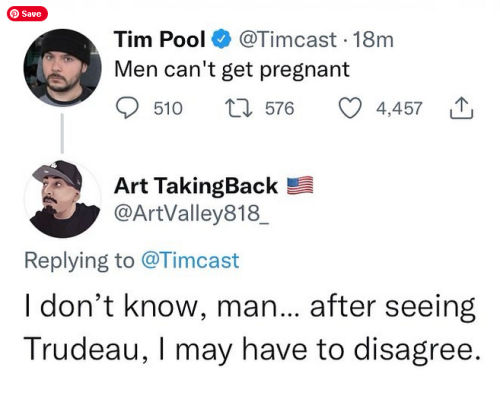This screenshot has height=402, width=500.
Task: Click the American flag emoji
Action: 300,185
